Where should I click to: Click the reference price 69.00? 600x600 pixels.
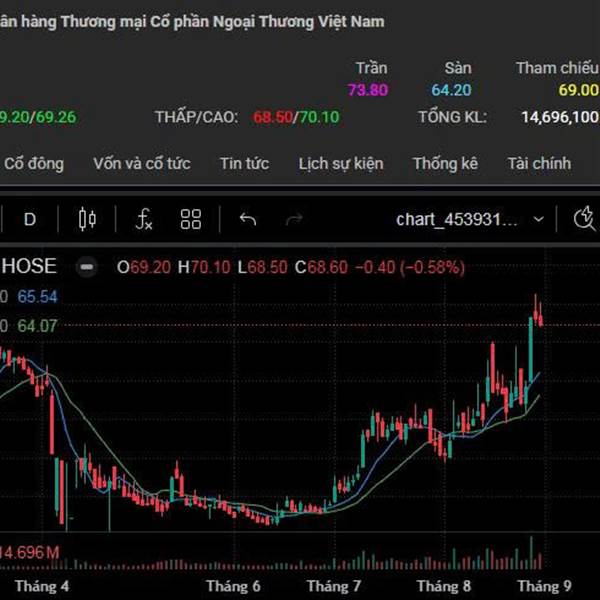578,90
